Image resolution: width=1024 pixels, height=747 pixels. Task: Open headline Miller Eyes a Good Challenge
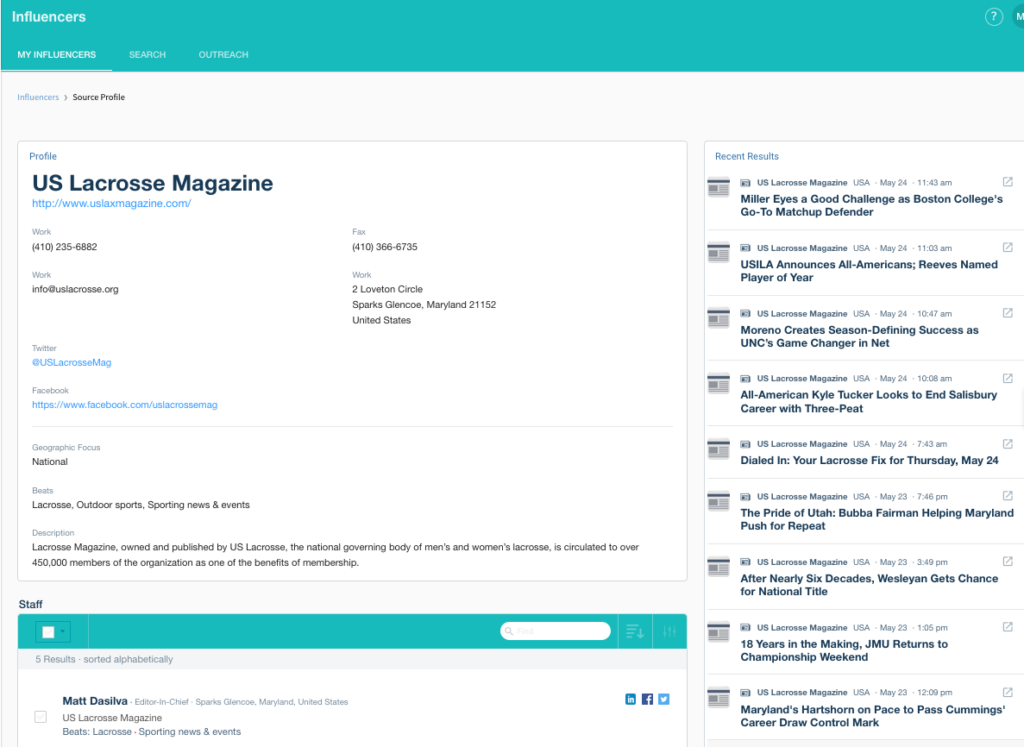871,206
